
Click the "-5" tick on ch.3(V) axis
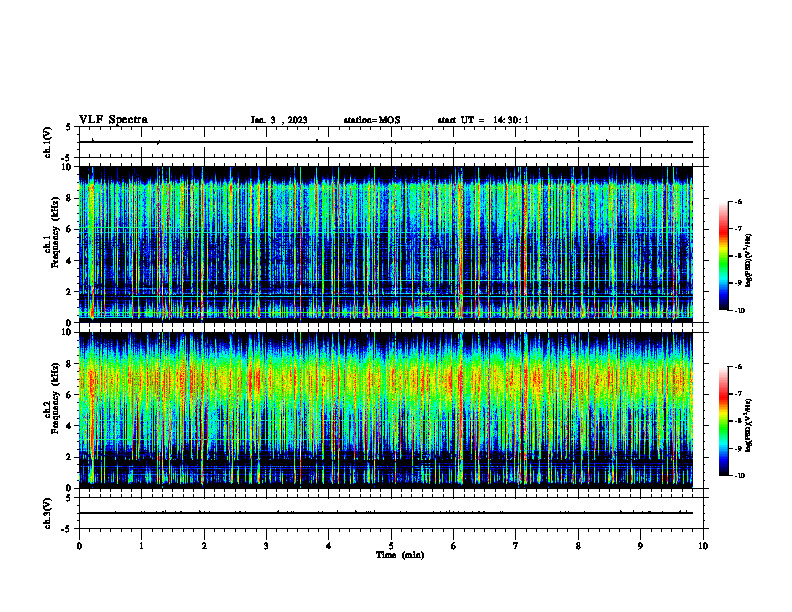(x=66, y=529)
